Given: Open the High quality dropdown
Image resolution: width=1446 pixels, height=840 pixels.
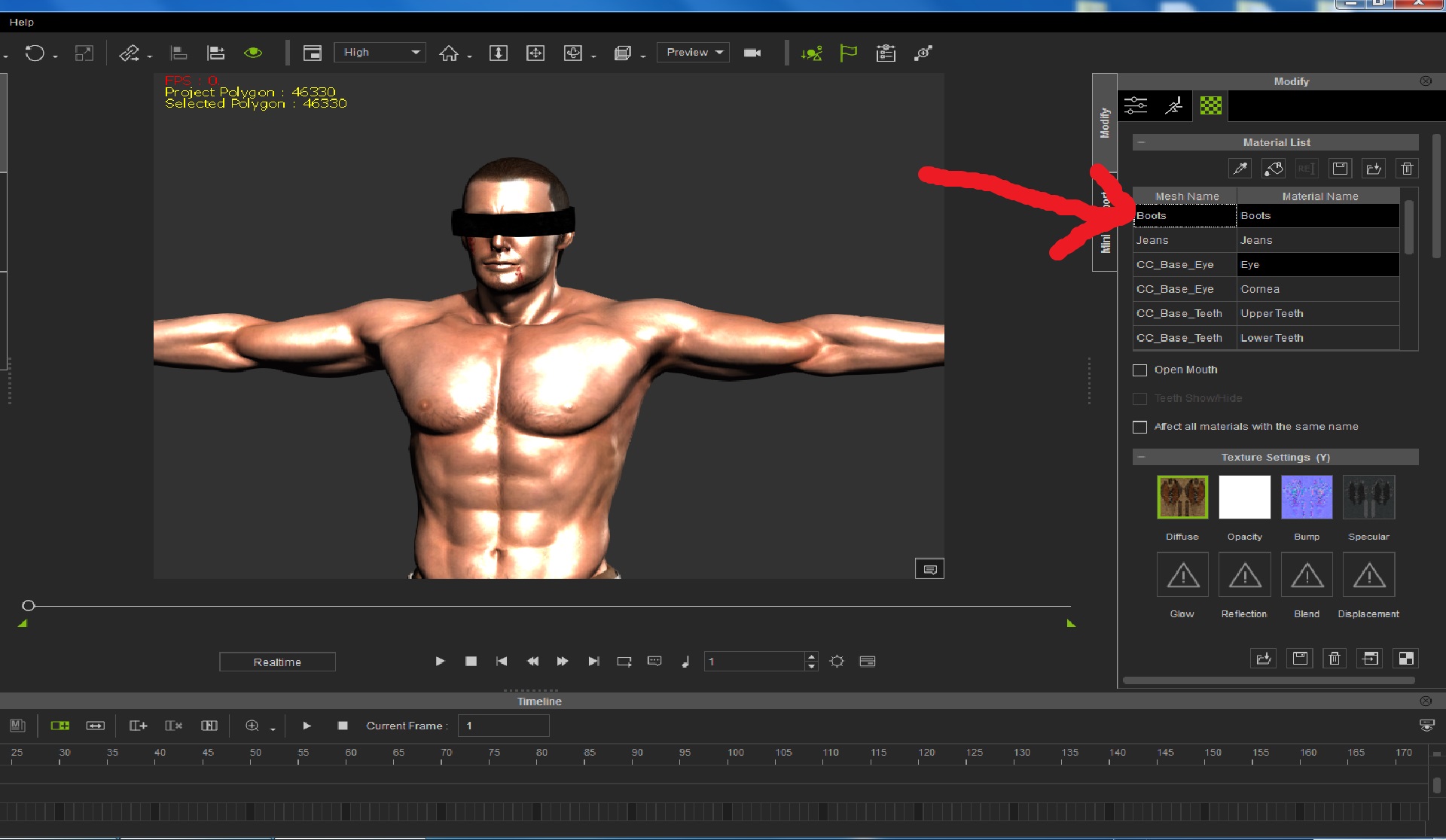Looking at the screenshot, I should point(380,52).
